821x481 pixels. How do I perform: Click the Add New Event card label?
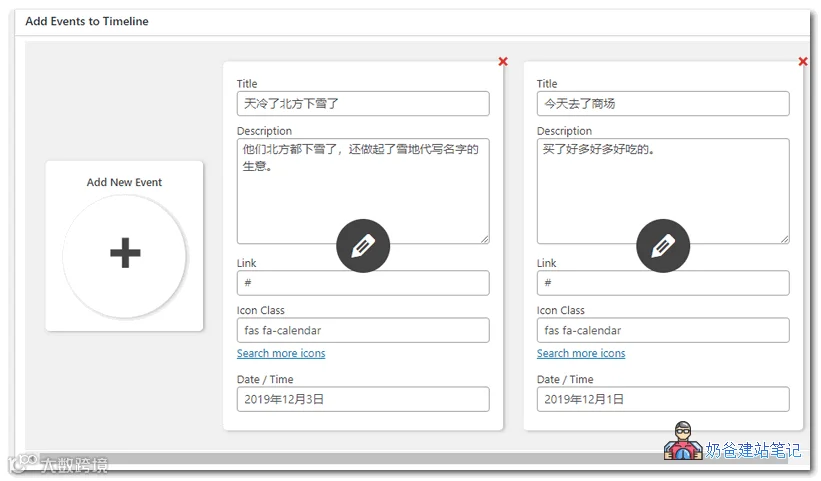click(x=124, y=182)
